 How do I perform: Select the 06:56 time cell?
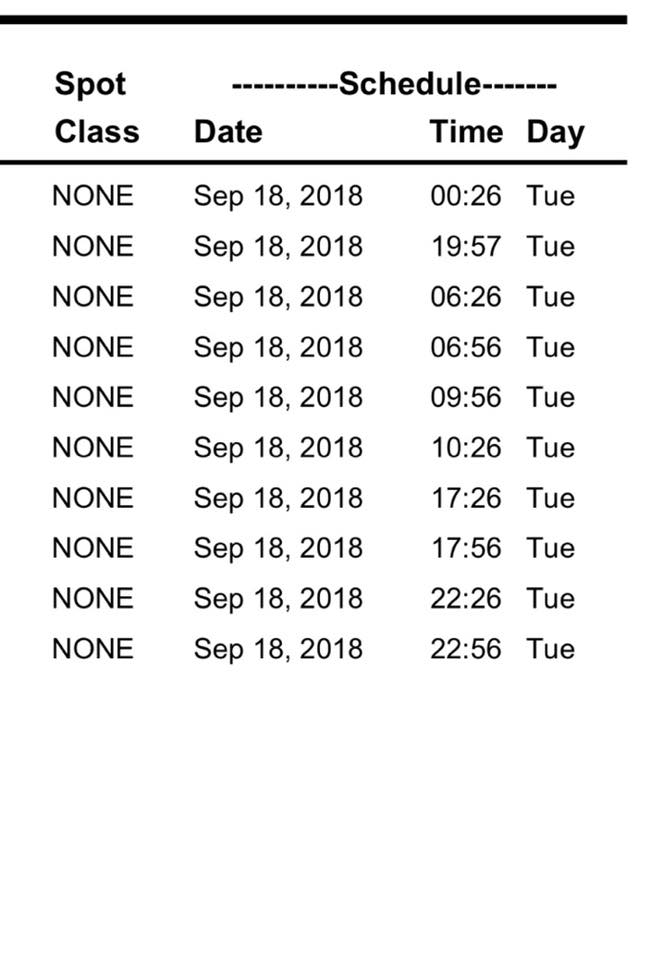(x=465, y=347)
